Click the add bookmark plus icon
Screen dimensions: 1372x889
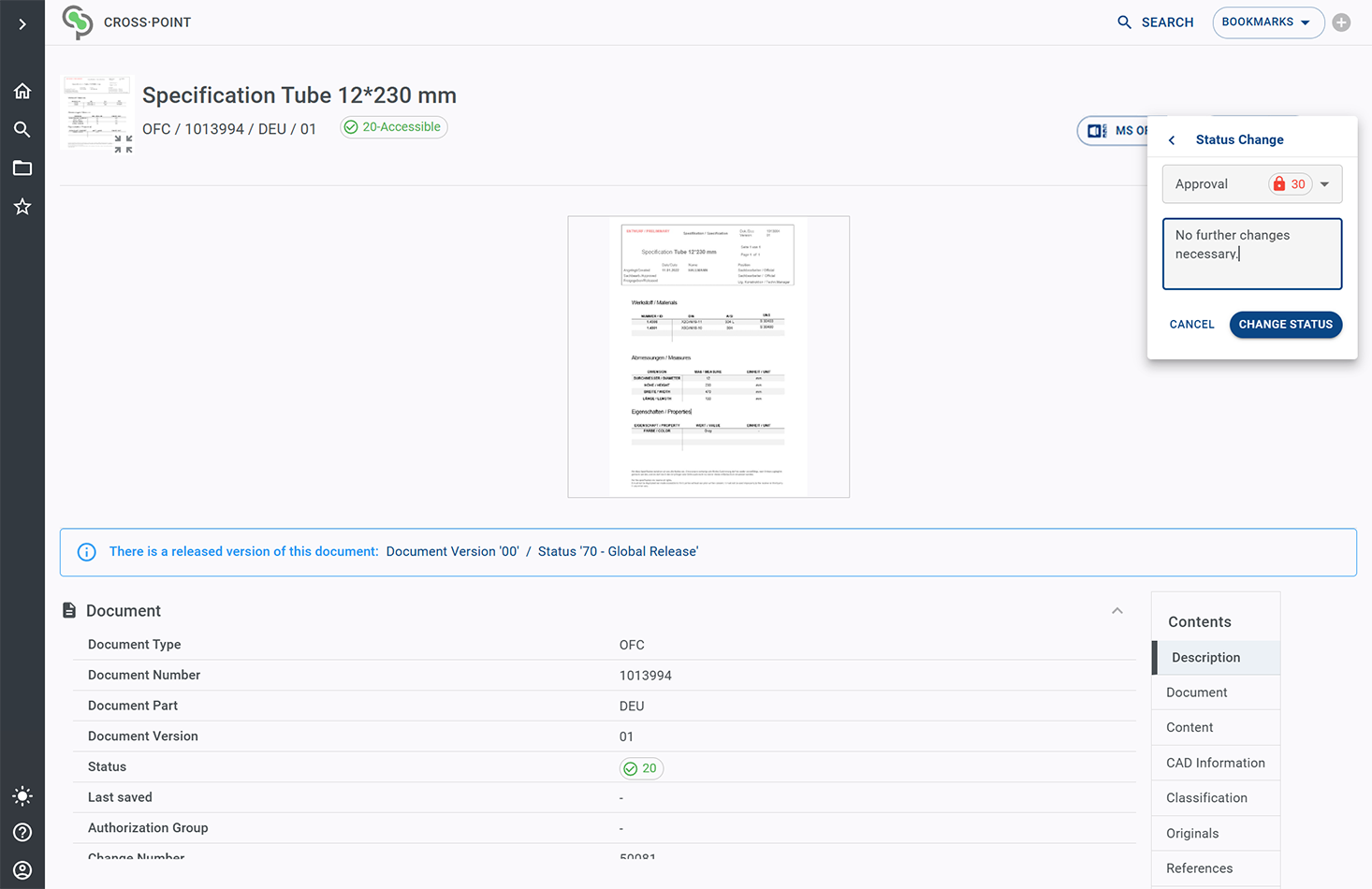1341,22
